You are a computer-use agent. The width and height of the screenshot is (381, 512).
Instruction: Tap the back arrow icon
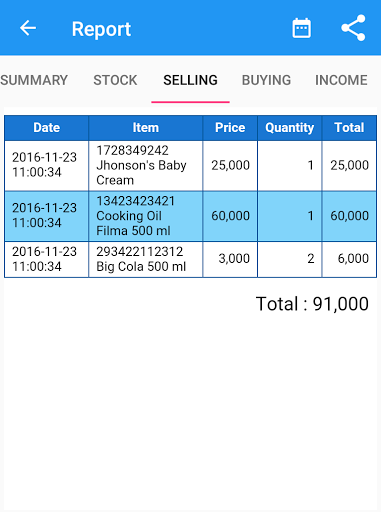click(x=28, y=28)
